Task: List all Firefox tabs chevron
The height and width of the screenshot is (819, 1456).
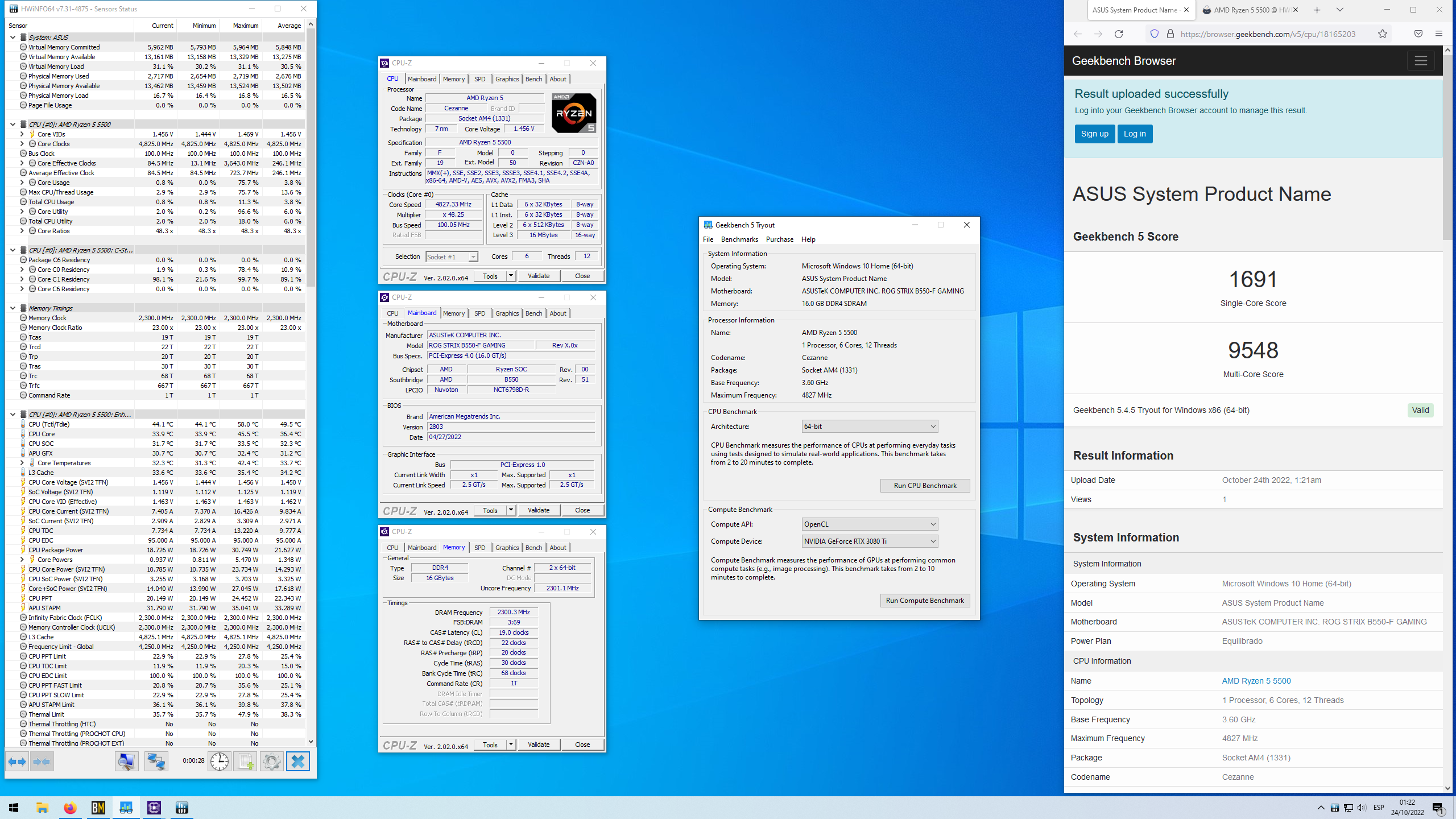Action: tap(1339, 10)
